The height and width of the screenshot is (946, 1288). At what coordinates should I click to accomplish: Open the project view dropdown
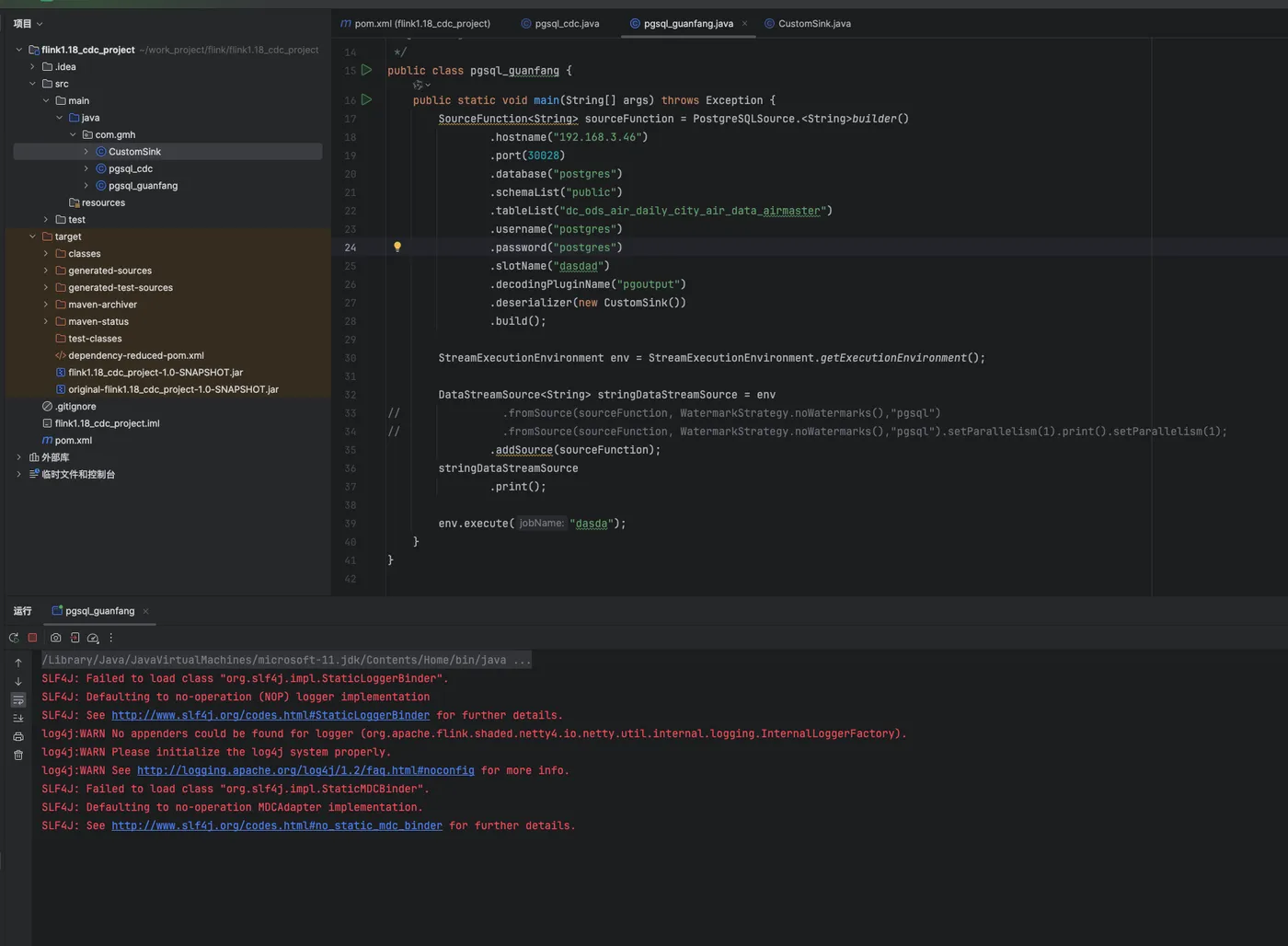[x=28, y=24]
